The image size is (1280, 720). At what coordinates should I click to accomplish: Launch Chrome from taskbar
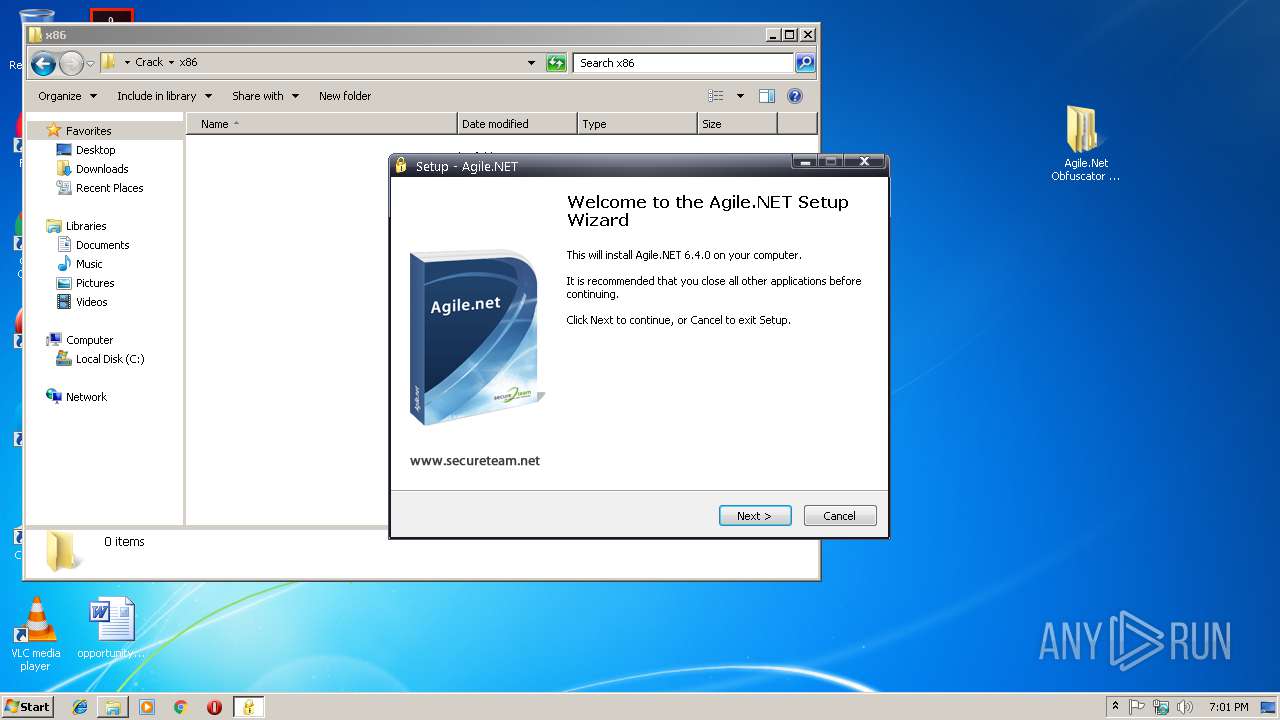[x=181, y=707]
